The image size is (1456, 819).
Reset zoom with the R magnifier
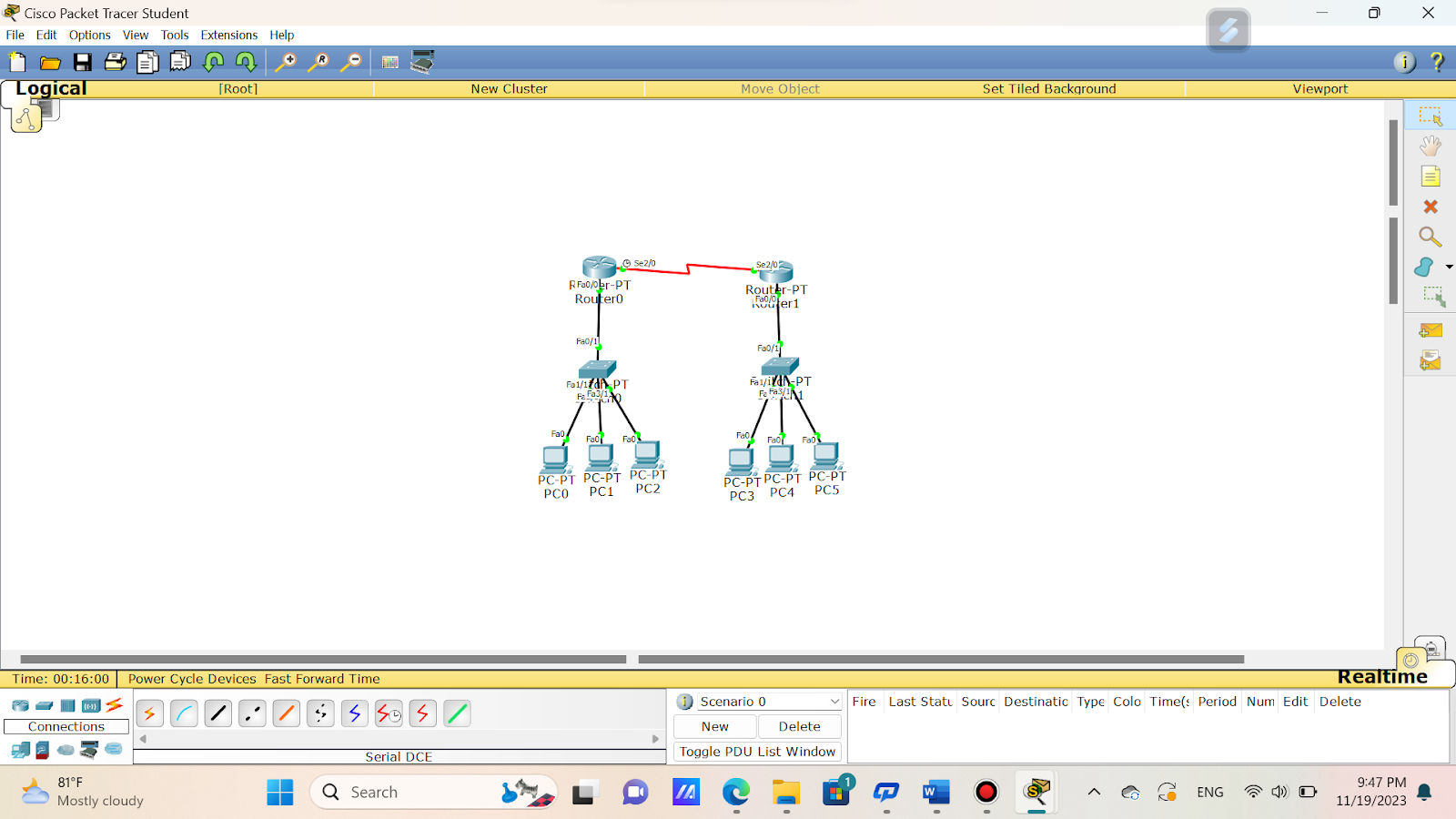(318, 62)
